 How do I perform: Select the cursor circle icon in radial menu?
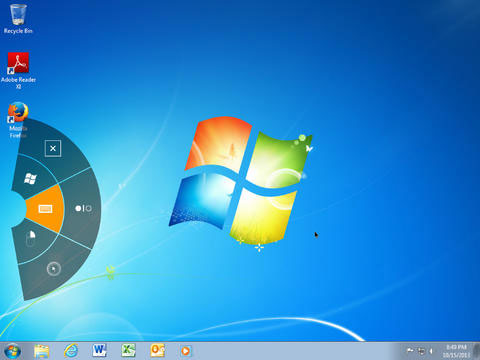54,269
